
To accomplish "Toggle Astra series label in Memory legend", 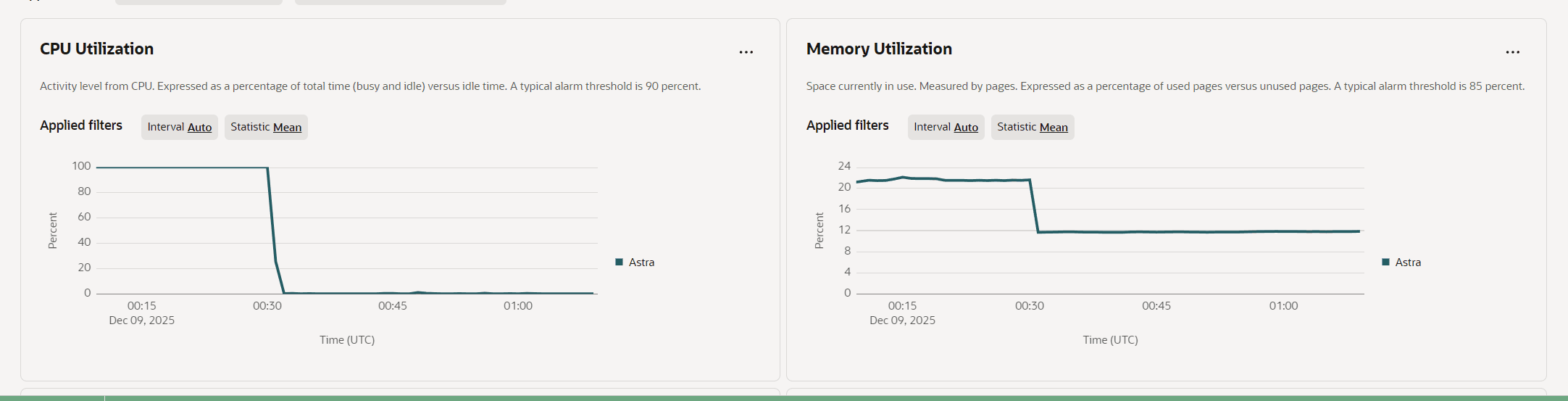I will [1408, 262].
